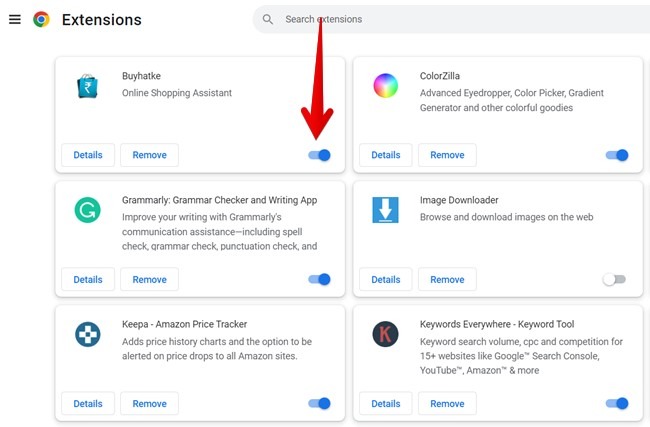Click the Chrome logo icon

pos(41,19)
